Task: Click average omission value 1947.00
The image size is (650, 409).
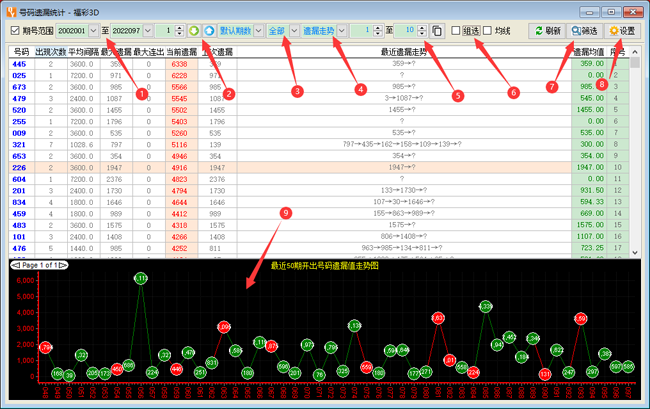Action: (590, 167)
